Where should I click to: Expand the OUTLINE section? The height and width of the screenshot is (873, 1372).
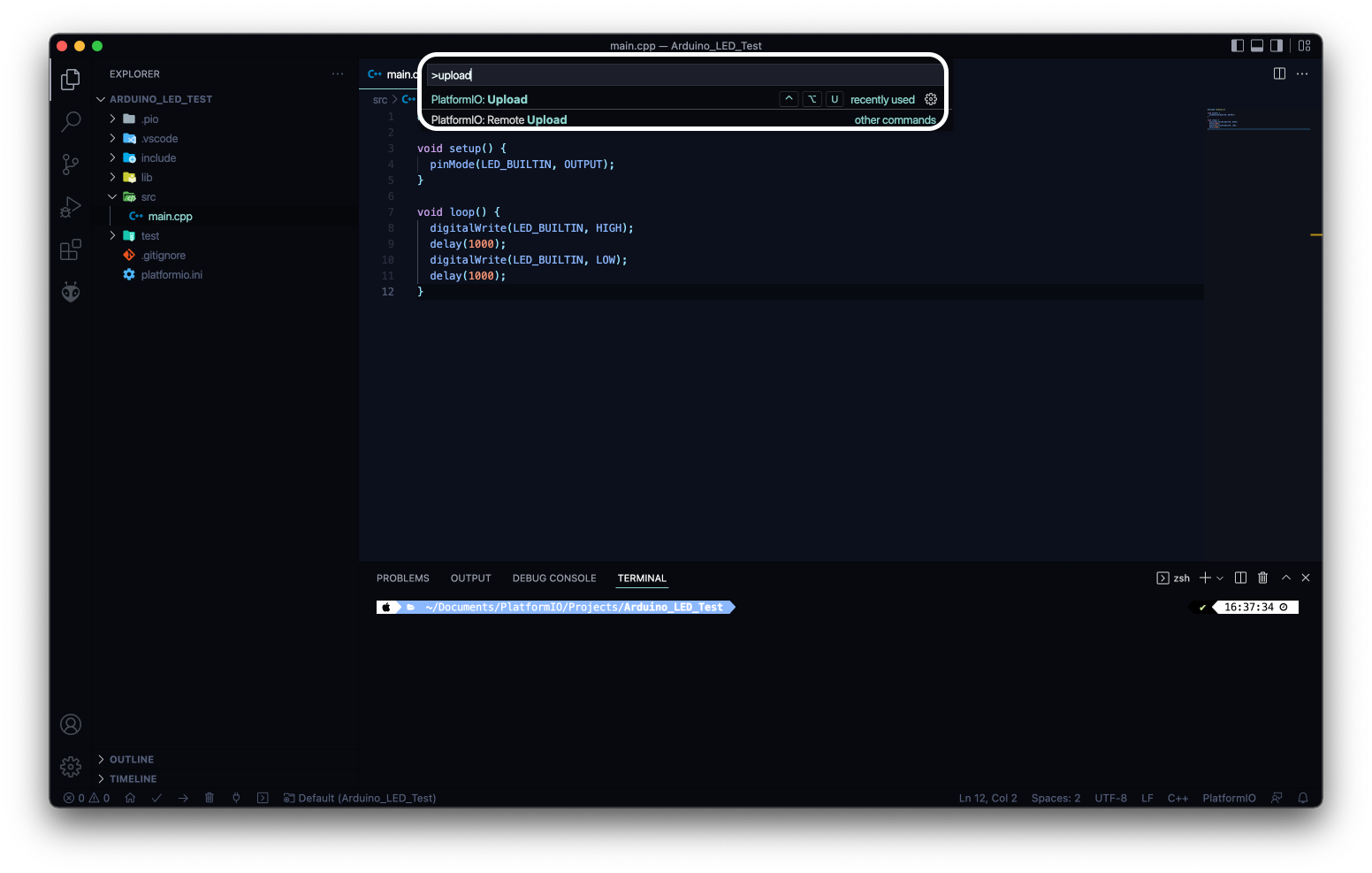coord(126,759)
